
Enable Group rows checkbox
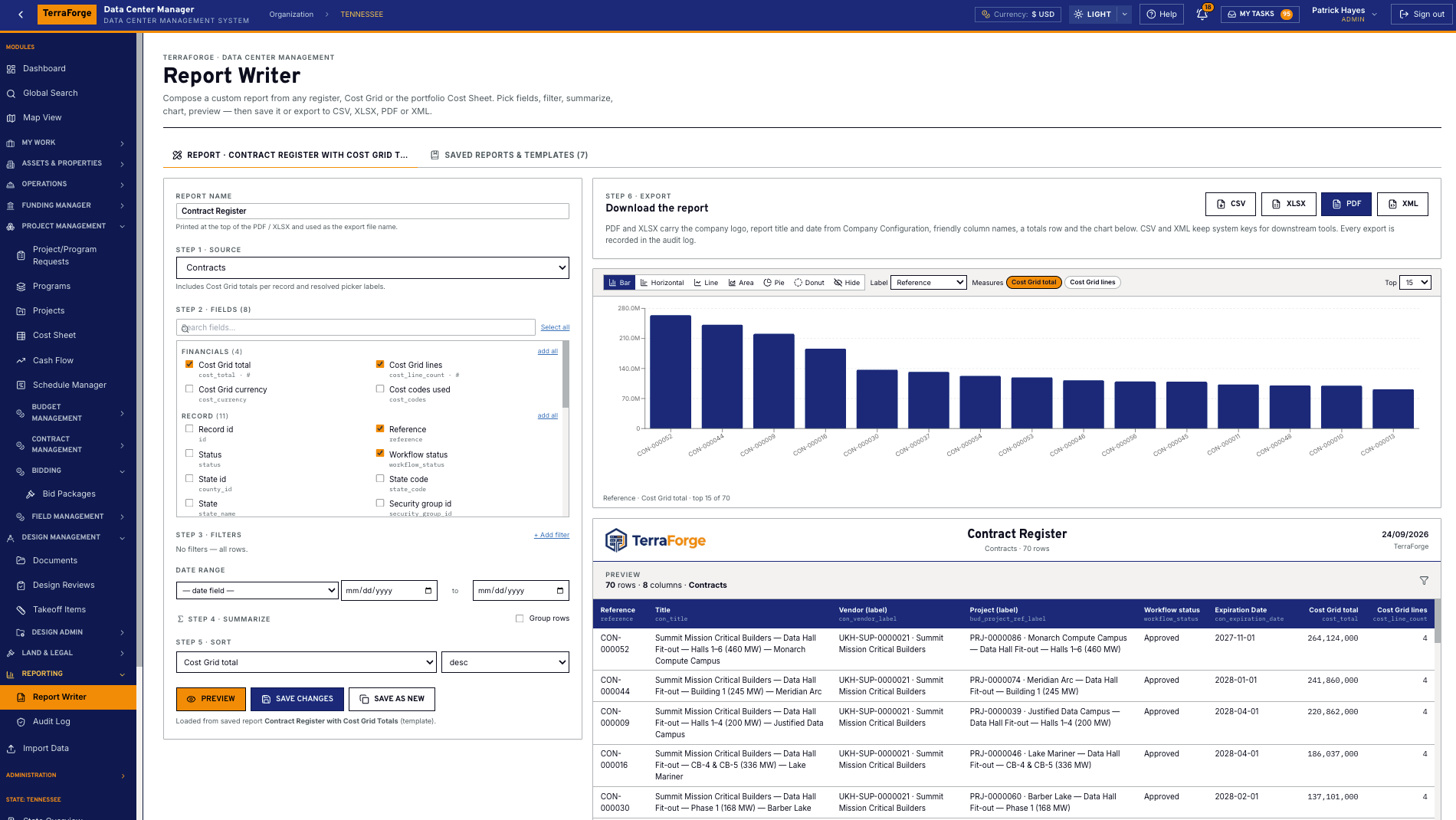coord(520,618)
